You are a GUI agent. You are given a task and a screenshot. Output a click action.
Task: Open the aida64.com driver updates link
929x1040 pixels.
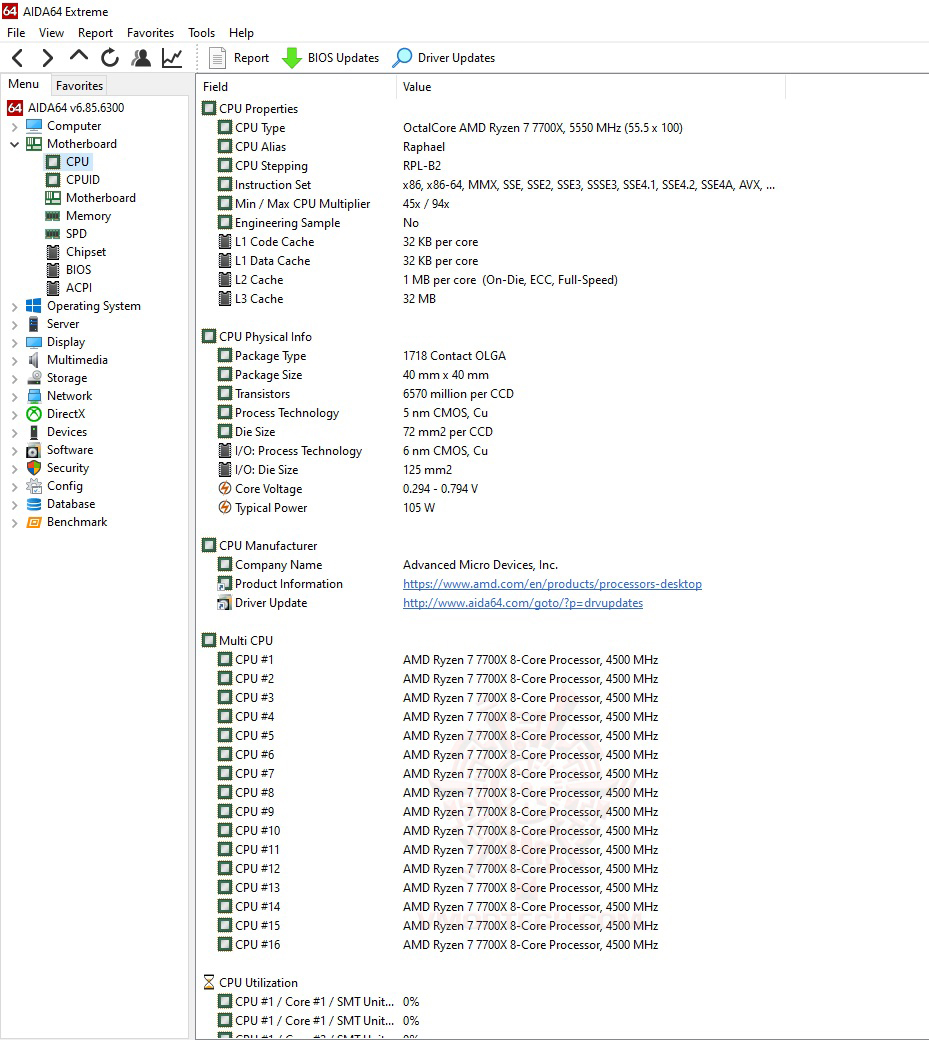(x=523, y=603)
